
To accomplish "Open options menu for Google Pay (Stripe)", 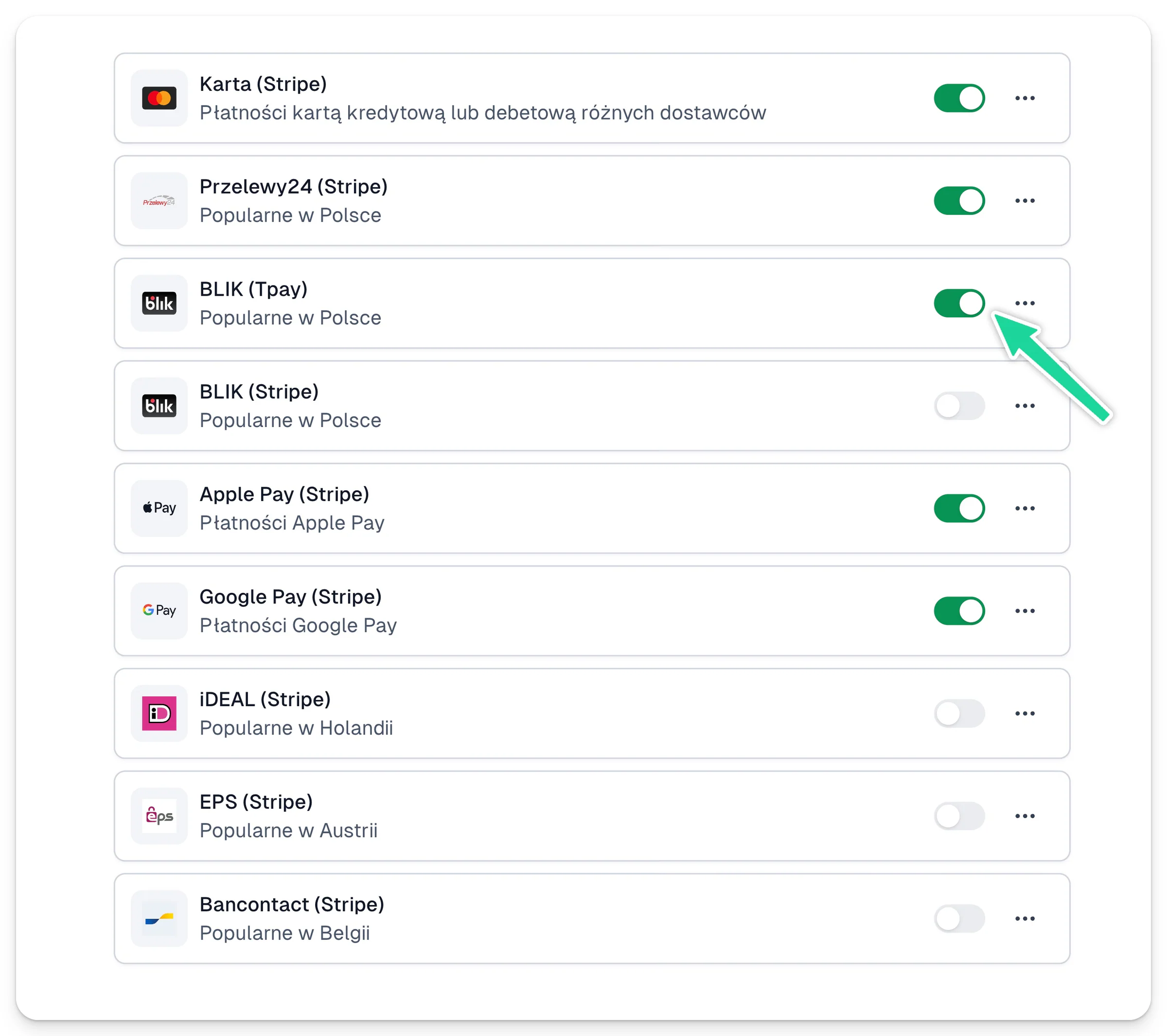I will click(x=1025, y=611).
